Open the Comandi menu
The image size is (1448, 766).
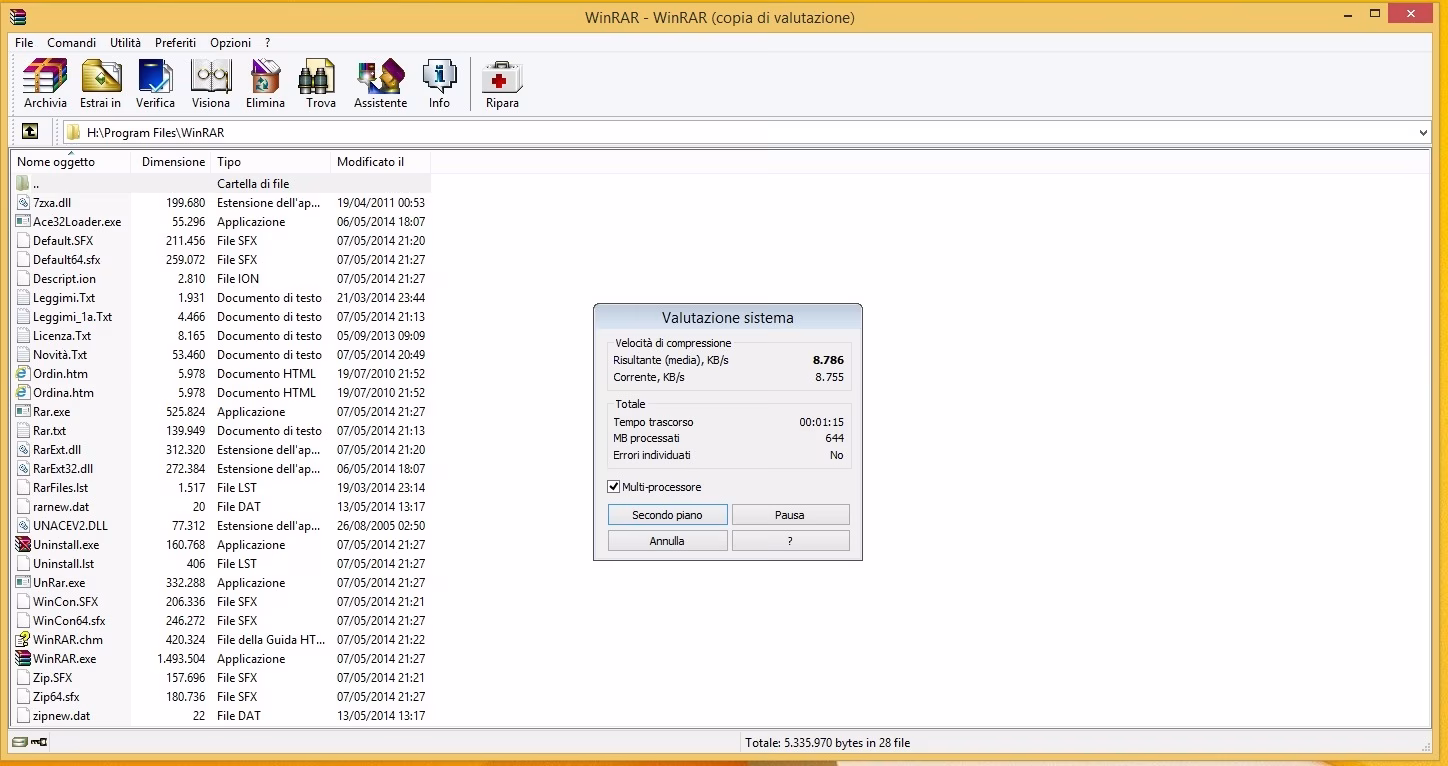72,43
